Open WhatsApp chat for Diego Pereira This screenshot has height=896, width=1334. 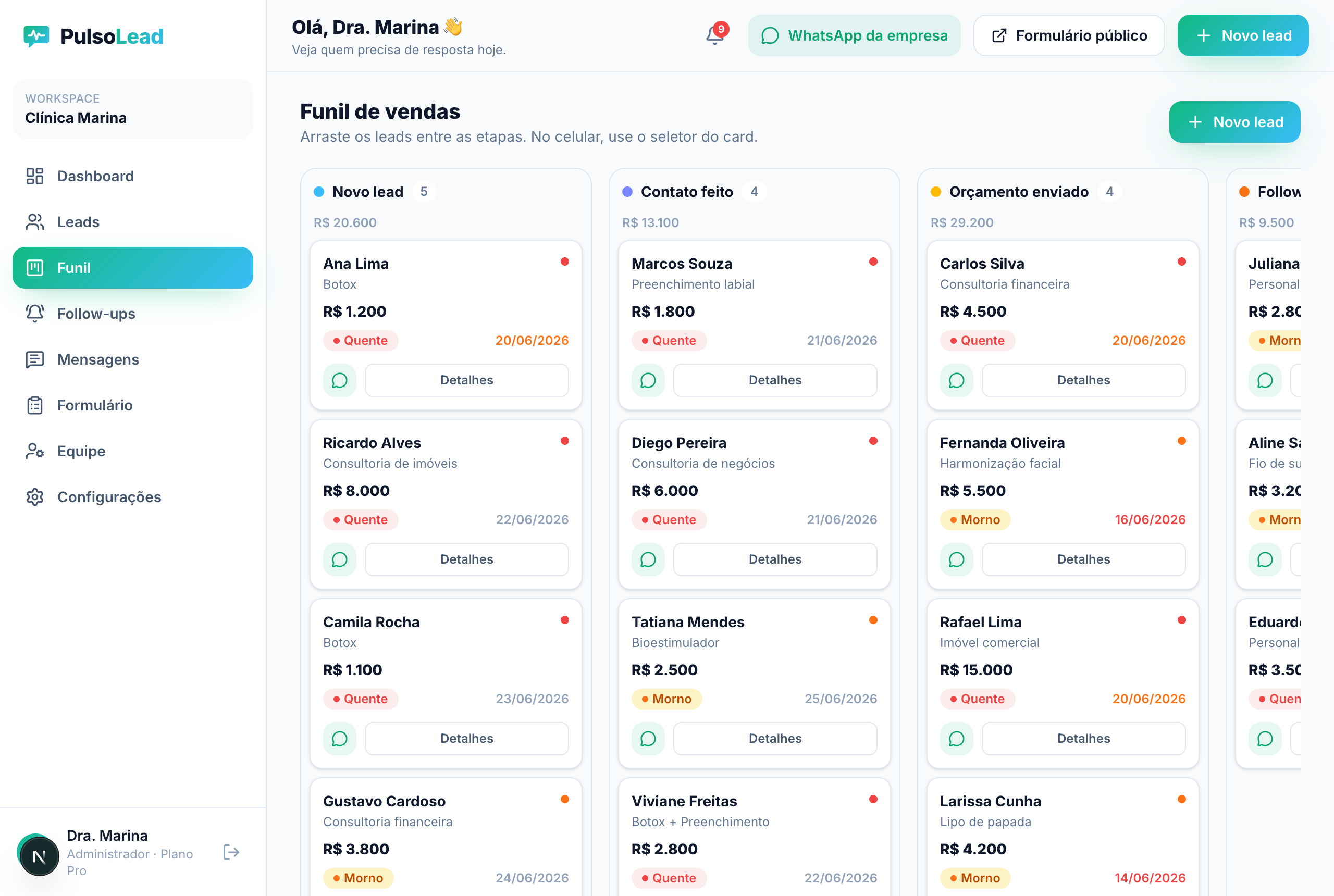click(648, 559)
